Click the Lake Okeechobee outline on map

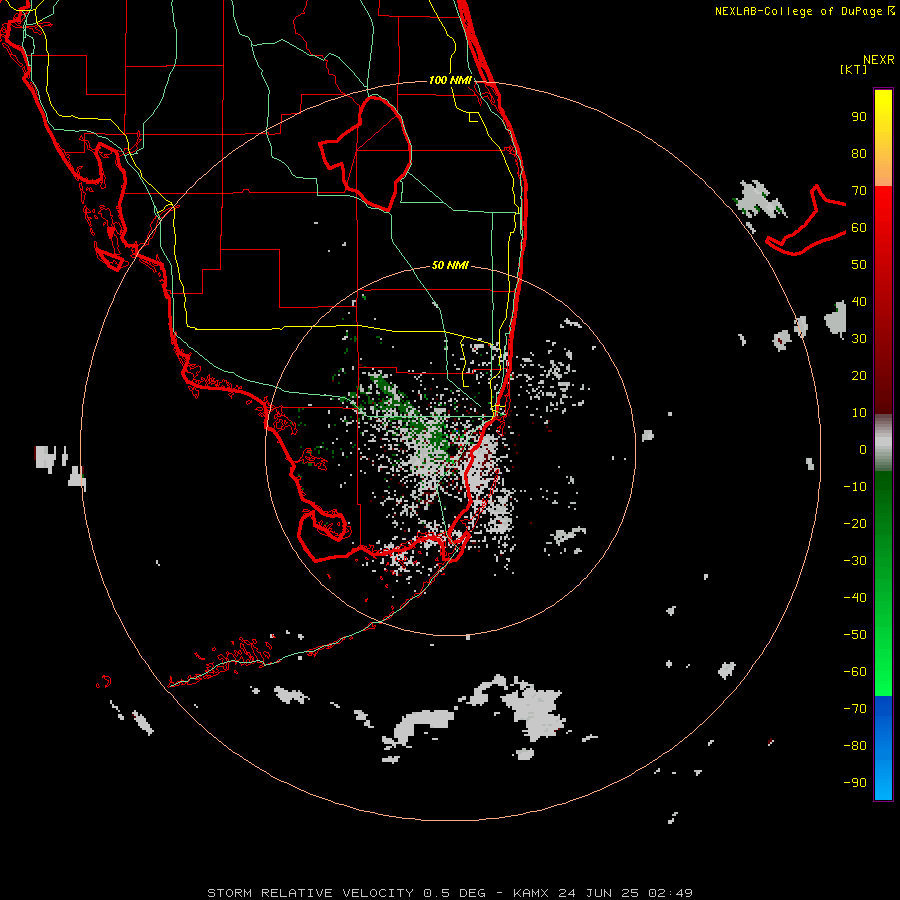point(366,154)
